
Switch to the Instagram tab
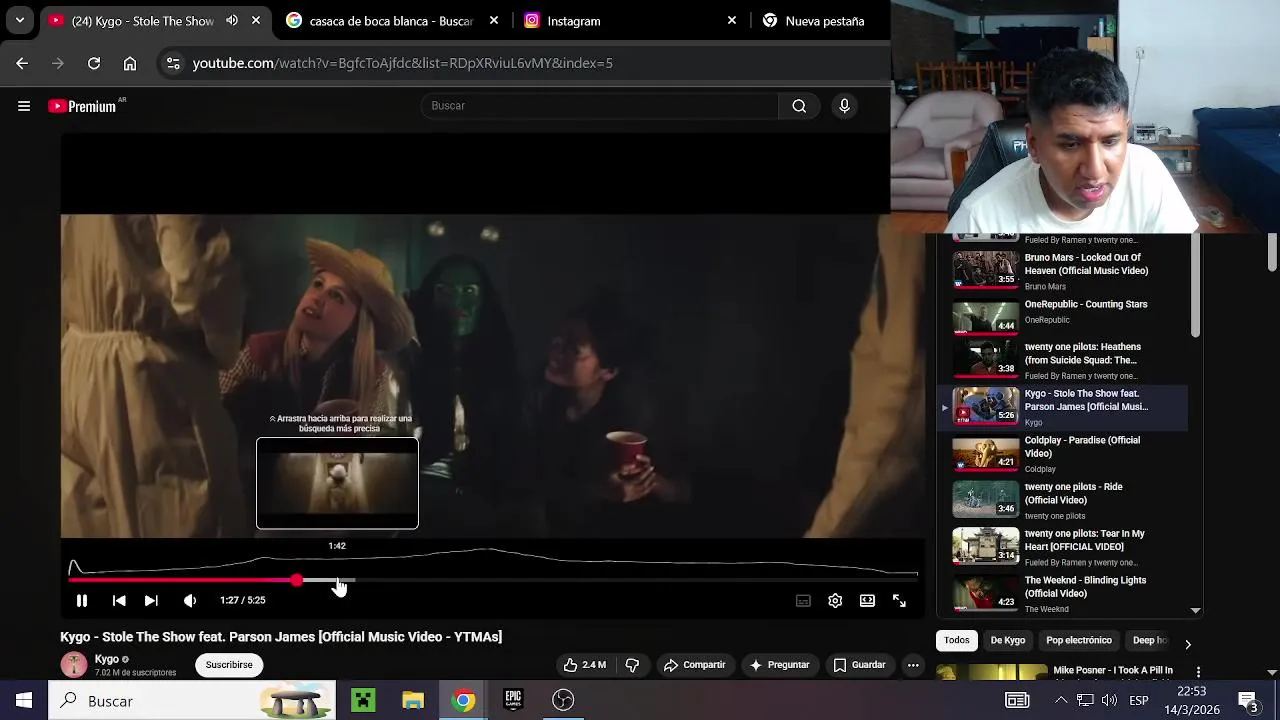pyautogui.click(x=630, y=20)
